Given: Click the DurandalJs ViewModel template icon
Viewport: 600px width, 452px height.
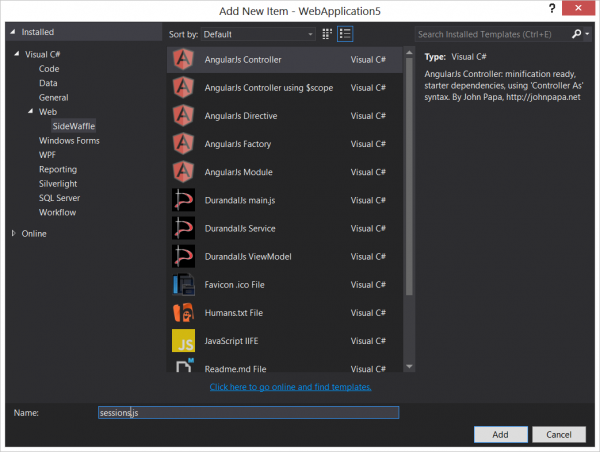Looking at the screenshot, I should (183, 256).
